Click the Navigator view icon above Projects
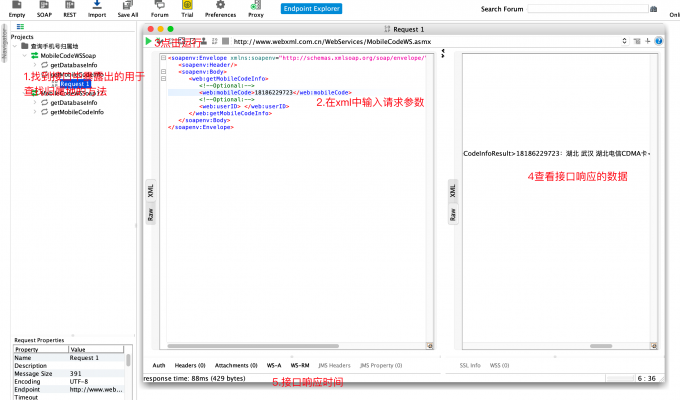Image resolution: width=680 pixels, height=400 pixels. [x=20, y=27]
